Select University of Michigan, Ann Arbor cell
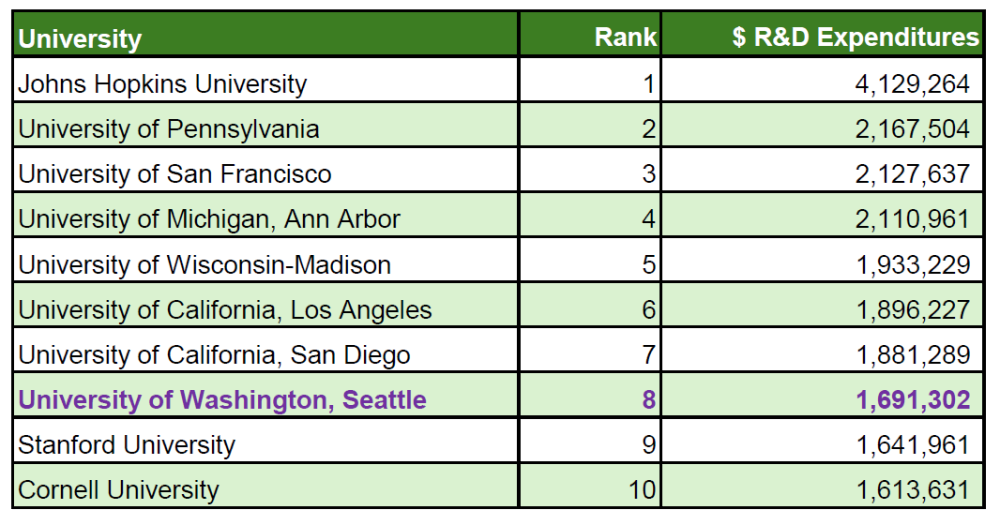This screenshot has height=525, width=1000. coord(209,219)
